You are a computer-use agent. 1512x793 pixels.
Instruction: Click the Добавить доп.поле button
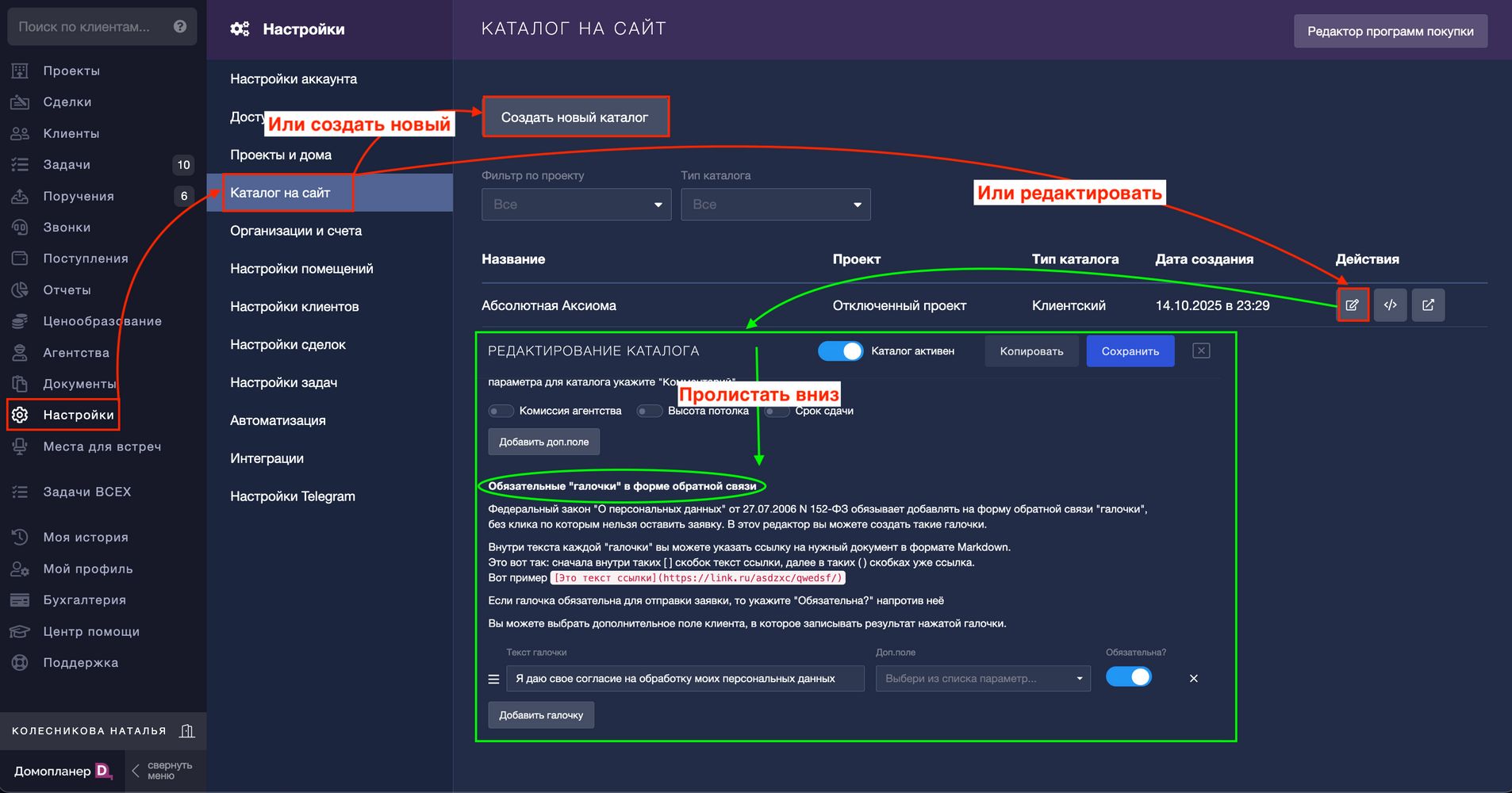point(544,442)
